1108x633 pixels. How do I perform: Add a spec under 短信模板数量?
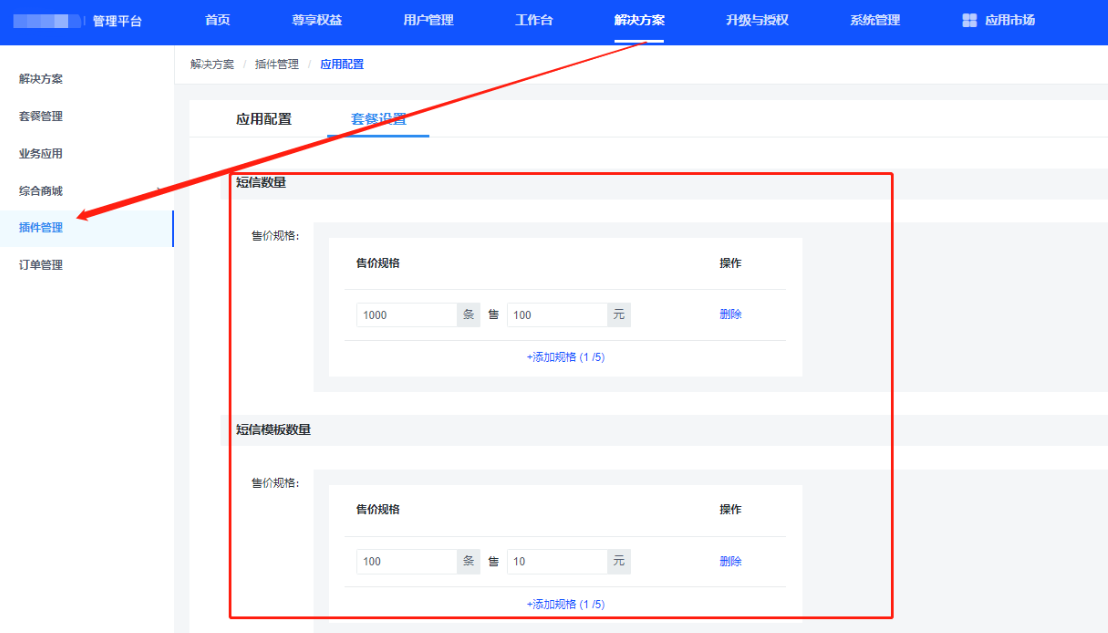pyautogui.click(x=565, y=604)
